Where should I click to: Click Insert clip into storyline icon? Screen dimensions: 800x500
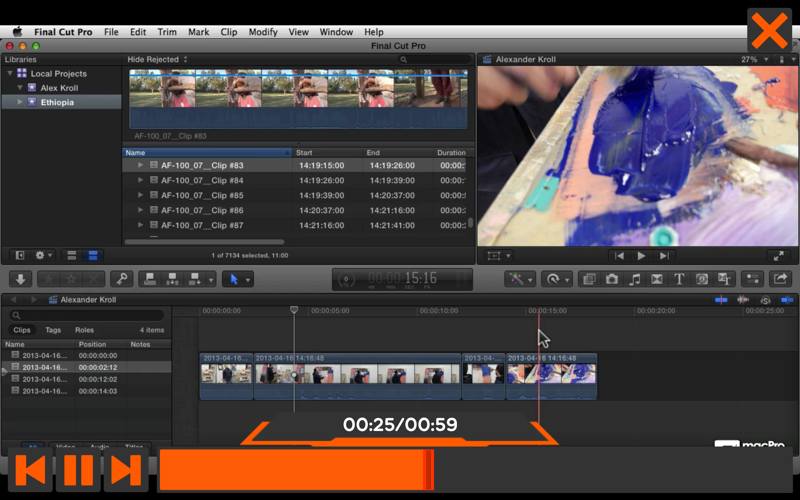[172, 279]
